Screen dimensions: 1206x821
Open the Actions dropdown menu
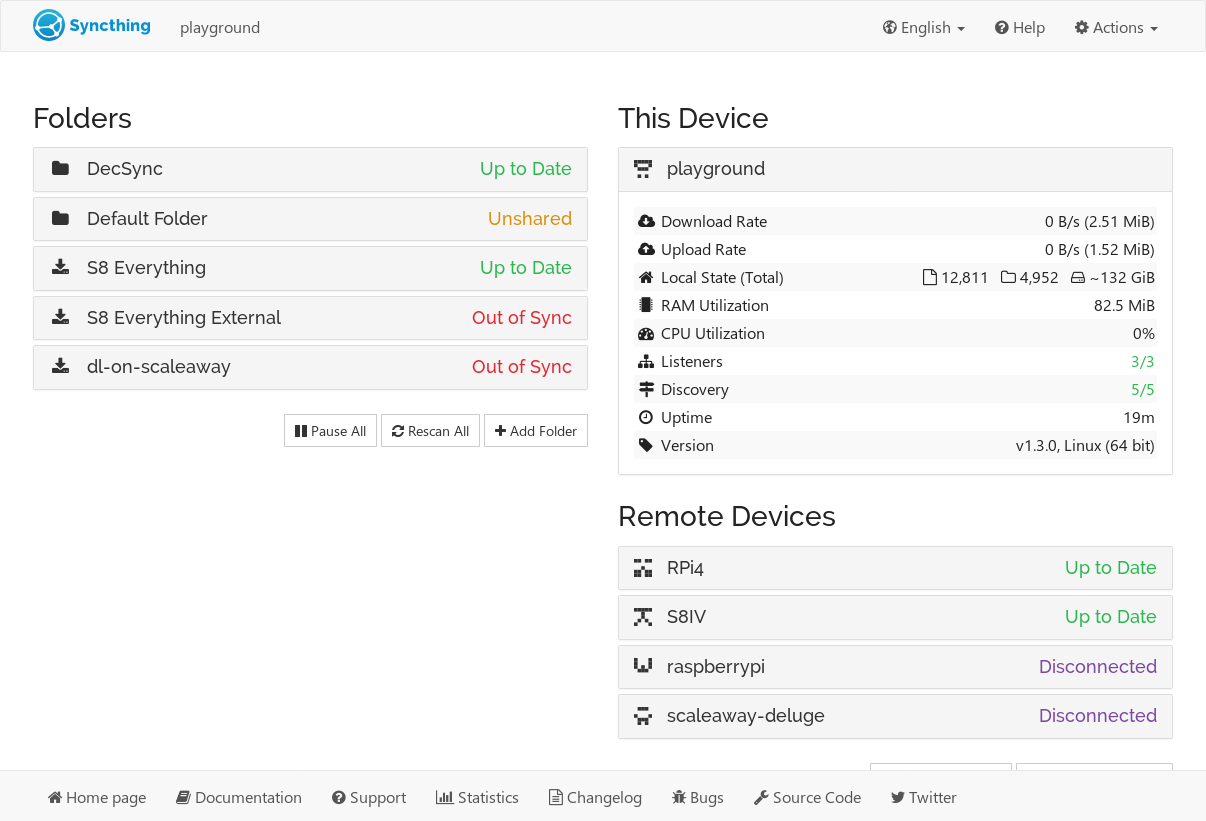click(1115, 28)
